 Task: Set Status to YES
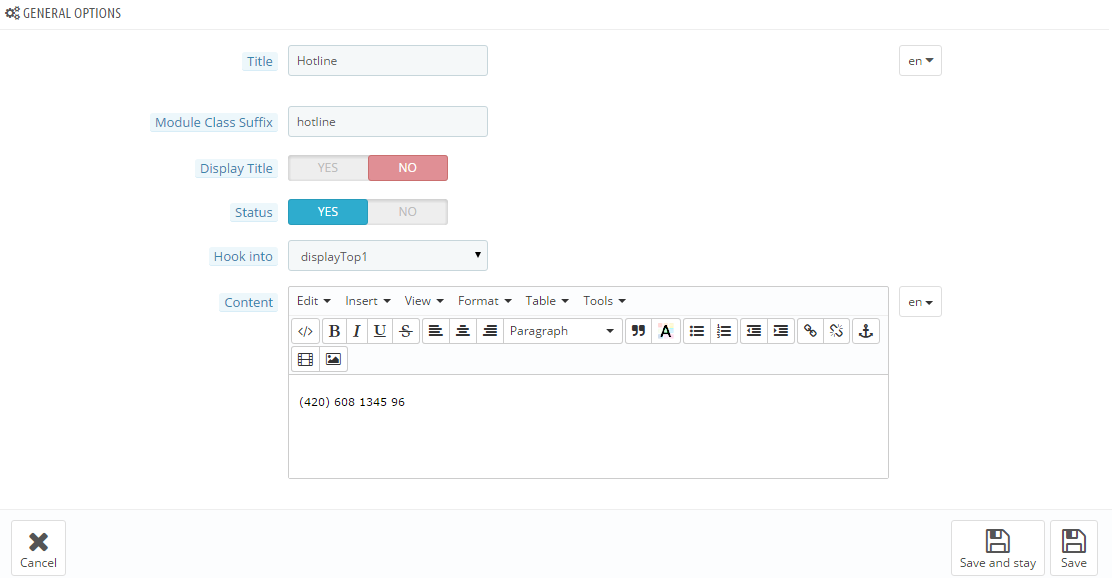pos(328,212)
